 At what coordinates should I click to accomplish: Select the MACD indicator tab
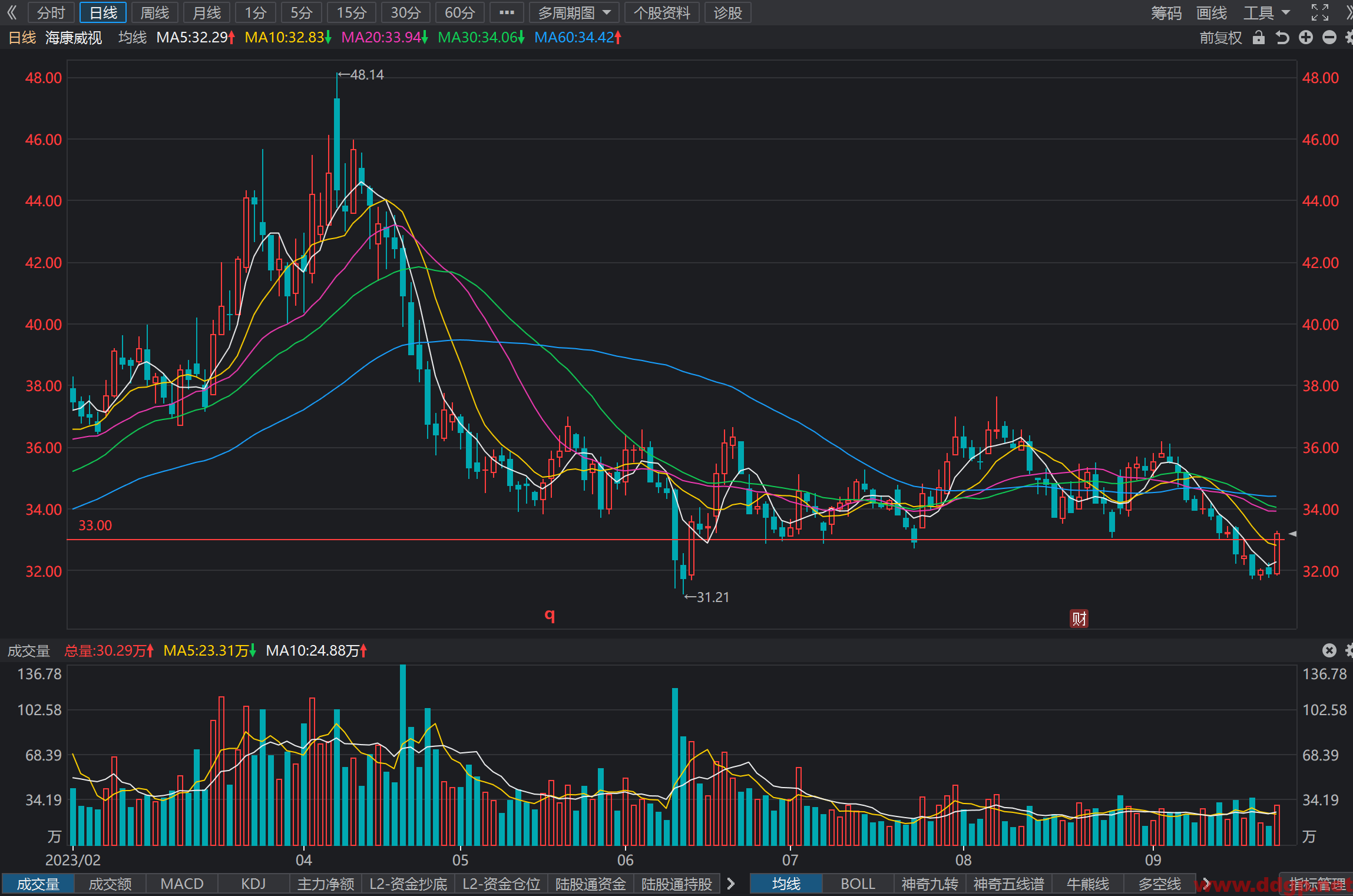(182, 884)
